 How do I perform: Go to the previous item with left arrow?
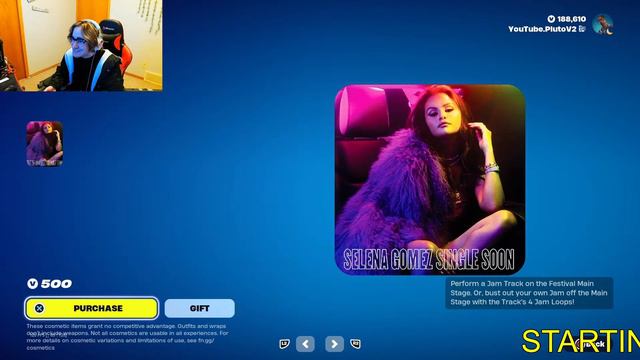tap(305, 344)
